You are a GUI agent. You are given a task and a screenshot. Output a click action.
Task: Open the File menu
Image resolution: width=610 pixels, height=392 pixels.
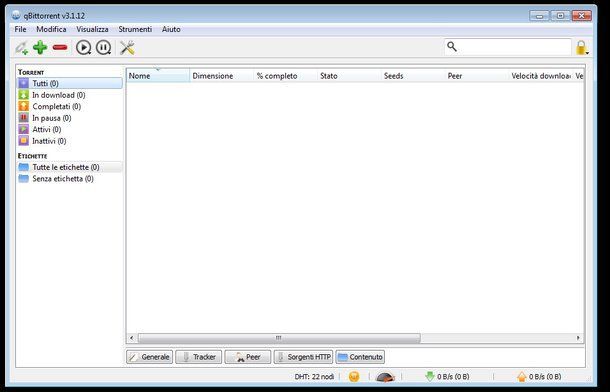20,29
